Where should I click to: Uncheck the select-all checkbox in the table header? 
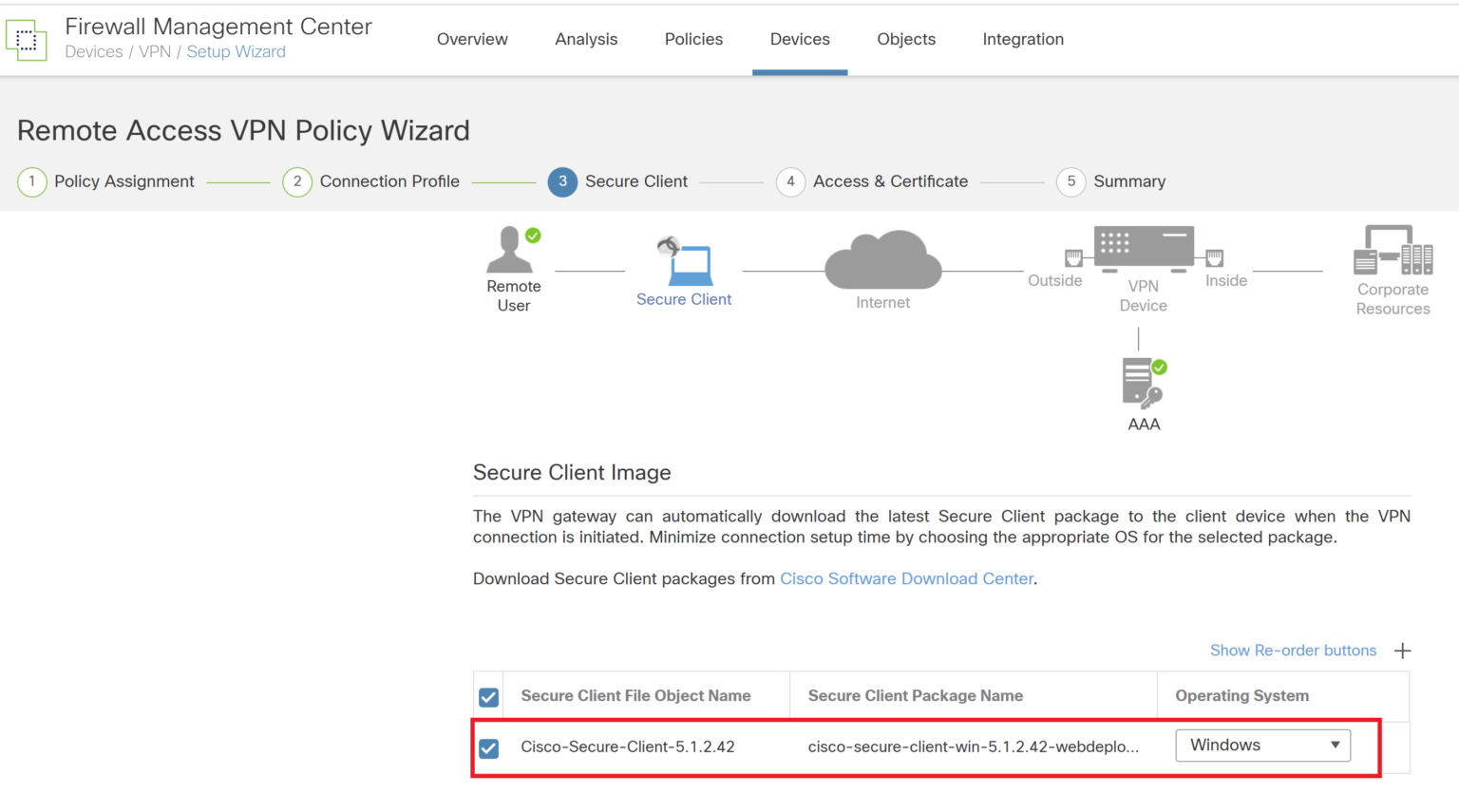tap(488, 696)
